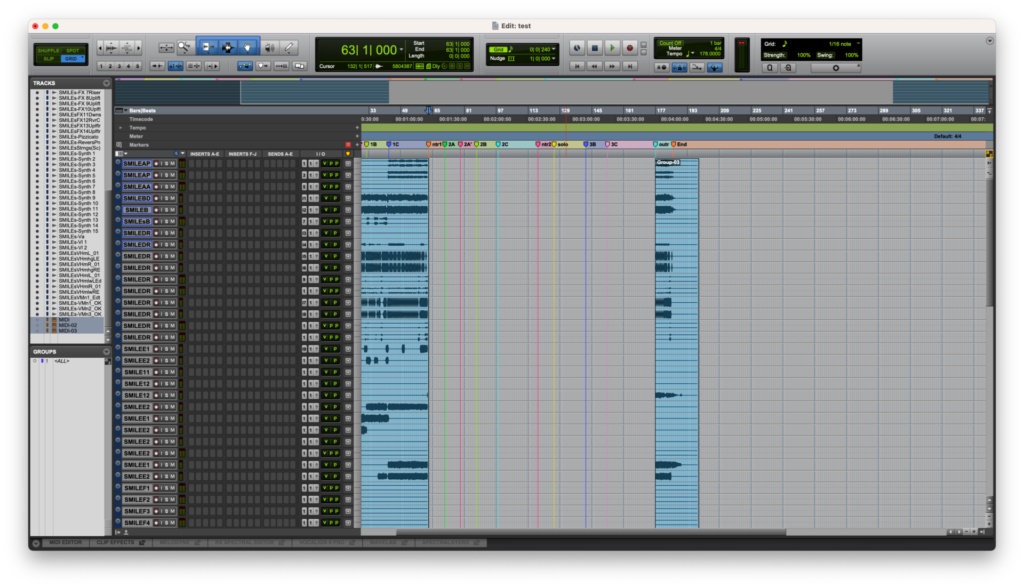Image resolution: width=1024 pixels, height=588 pixels.
Task: Open the Melodyne tab
Action: (x=178, y=543)
